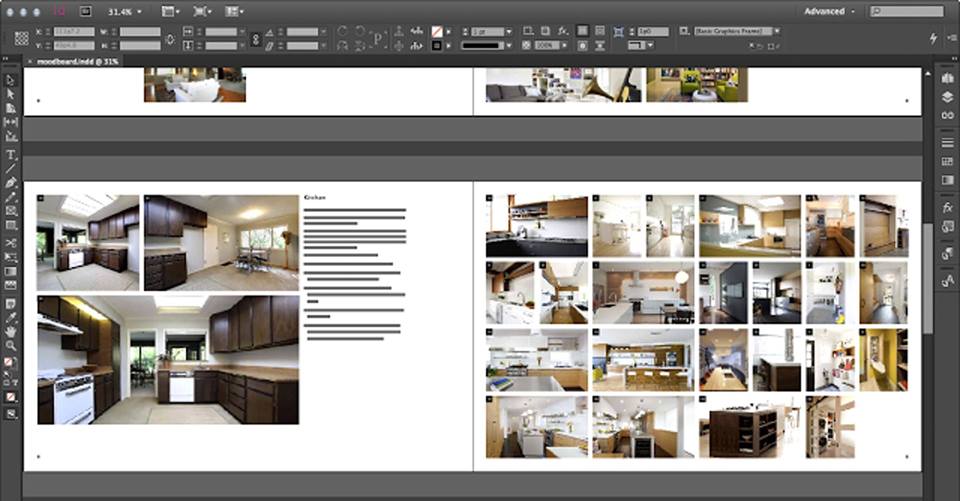Activate the Scissors tool
This screenshot has height=501, width=960.
[x=11, y=243]
